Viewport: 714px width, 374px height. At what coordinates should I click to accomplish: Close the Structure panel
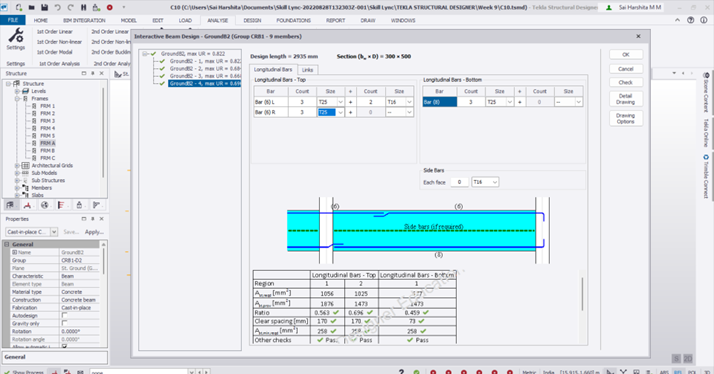102,73
